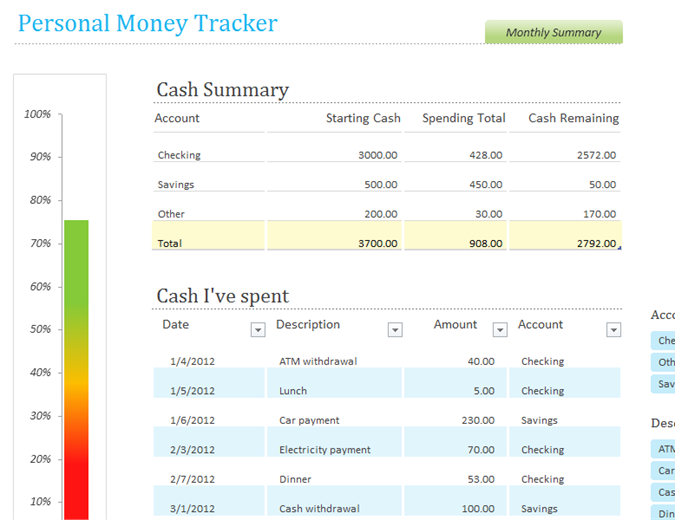Select the ATM withdrawal description cell
The image size is (675, 520).
click(318, 361)
